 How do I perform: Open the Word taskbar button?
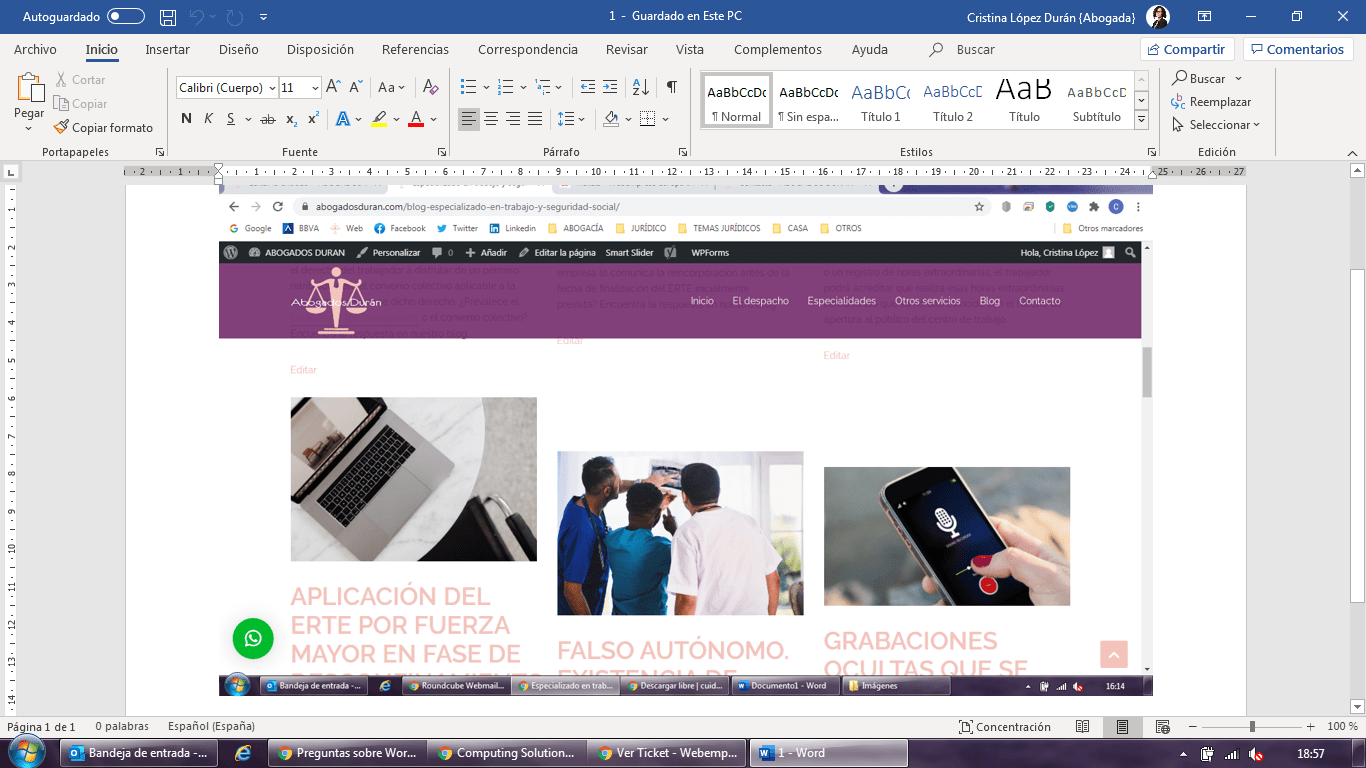829,753
